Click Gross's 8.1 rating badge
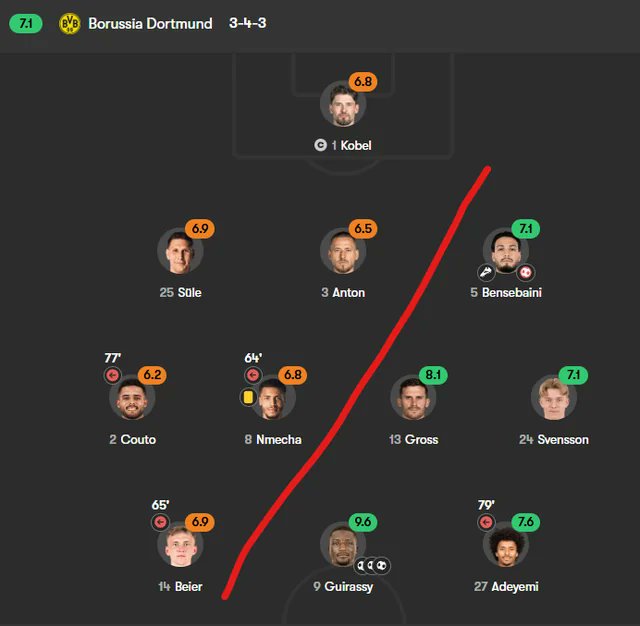The width and height of the screenshot is (640, 626). pyautogui.click(x=434, y=375)
